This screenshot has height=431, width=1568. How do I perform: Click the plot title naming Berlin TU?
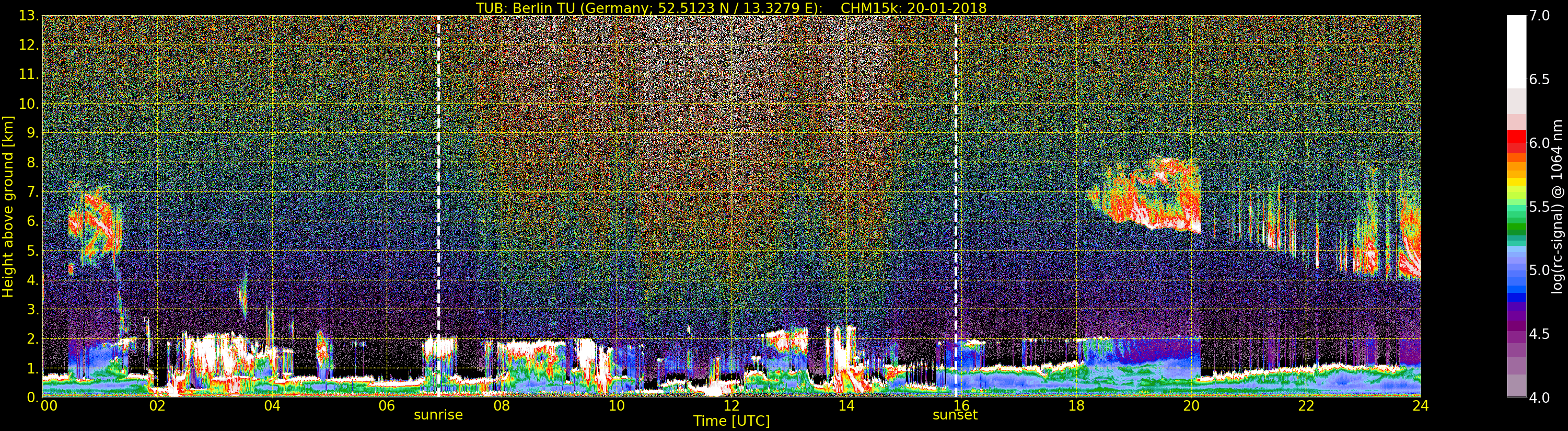[731, 8]
